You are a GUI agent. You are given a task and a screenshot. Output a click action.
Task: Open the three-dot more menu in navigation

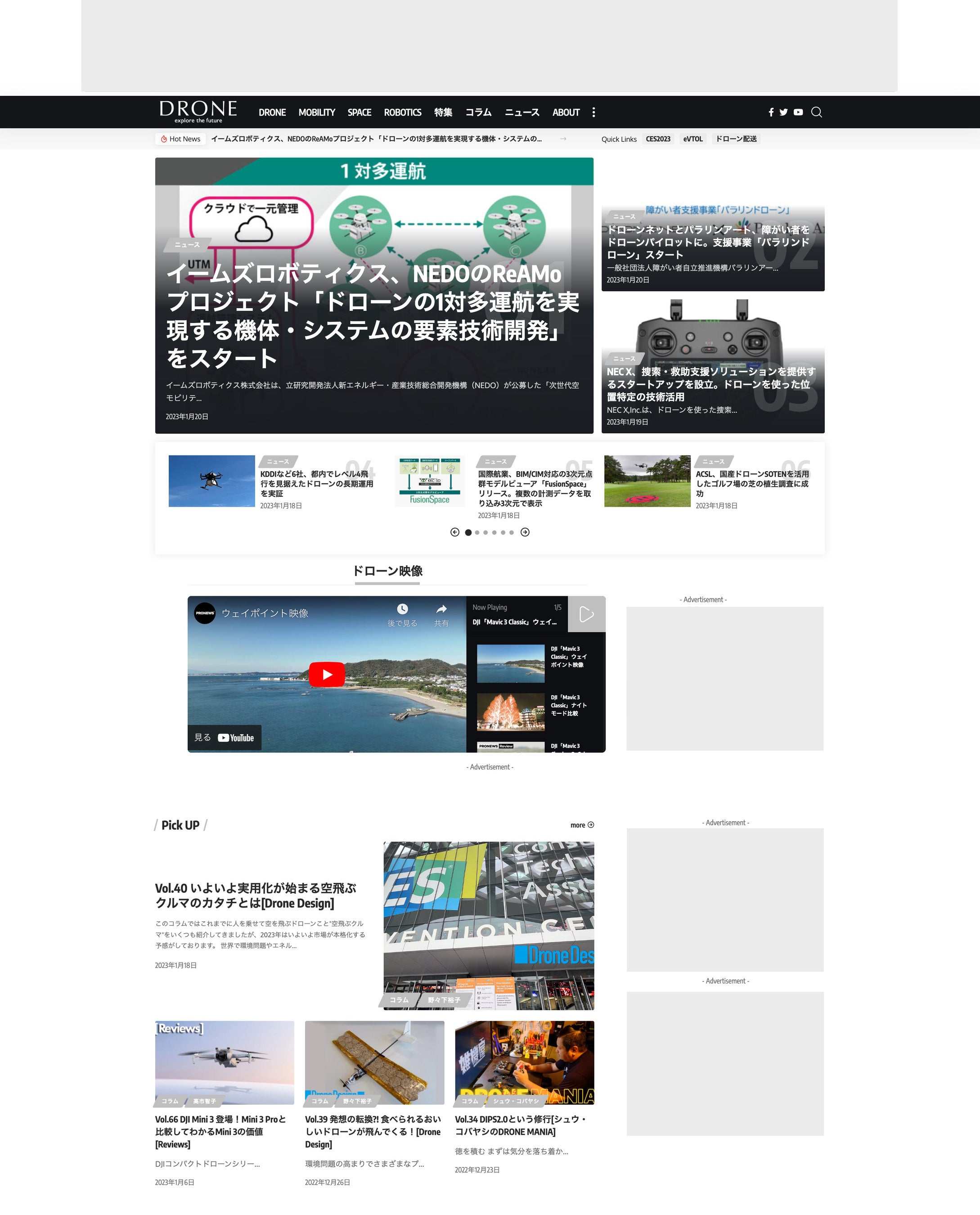click(593, 112)
